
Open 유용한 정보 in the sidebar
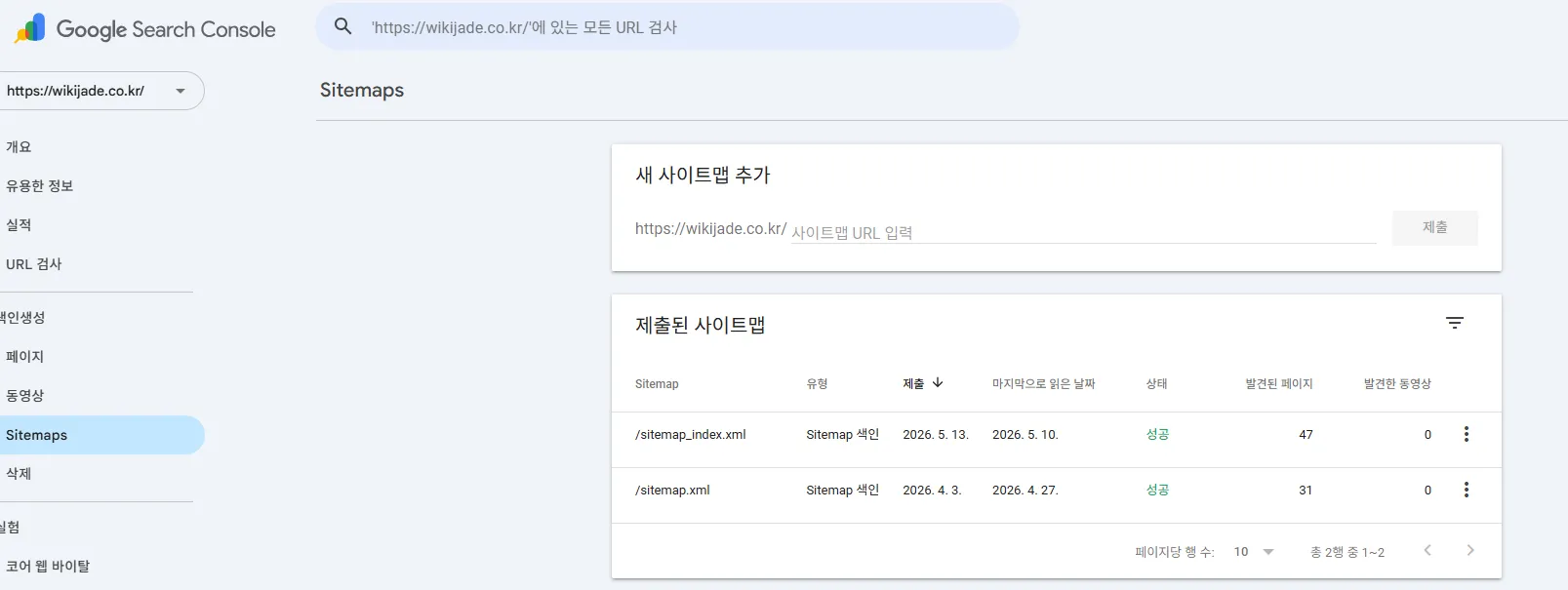pos(39,185)
